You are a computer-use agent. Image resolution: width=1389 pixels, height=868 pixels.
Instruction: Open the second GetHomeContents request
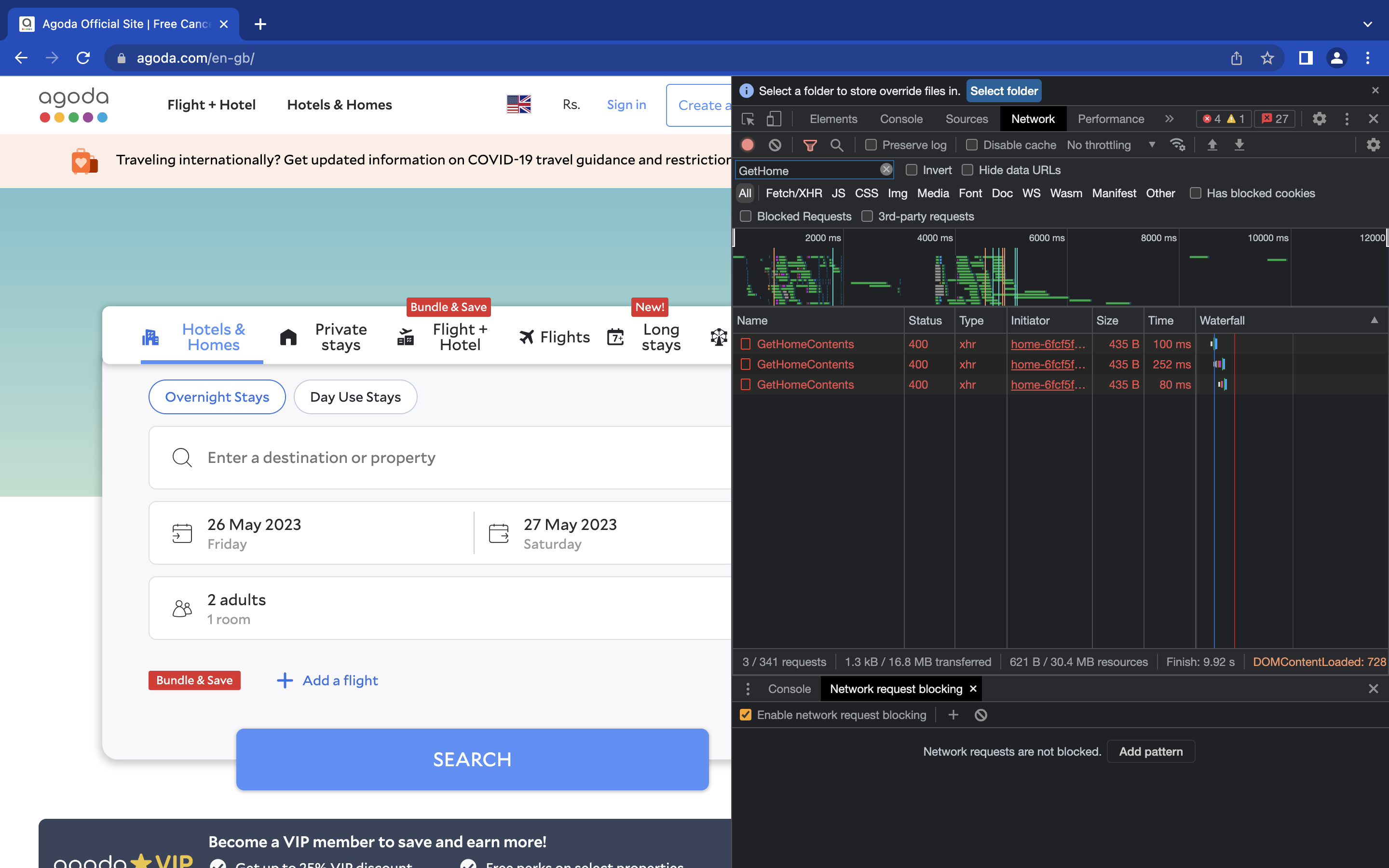click(x=805, y=364)
